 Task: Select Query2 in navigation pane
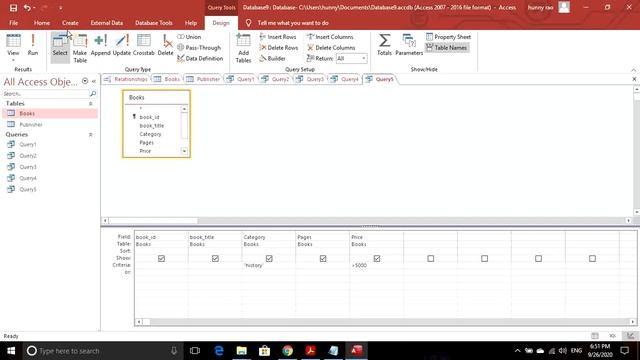(50, 156)
